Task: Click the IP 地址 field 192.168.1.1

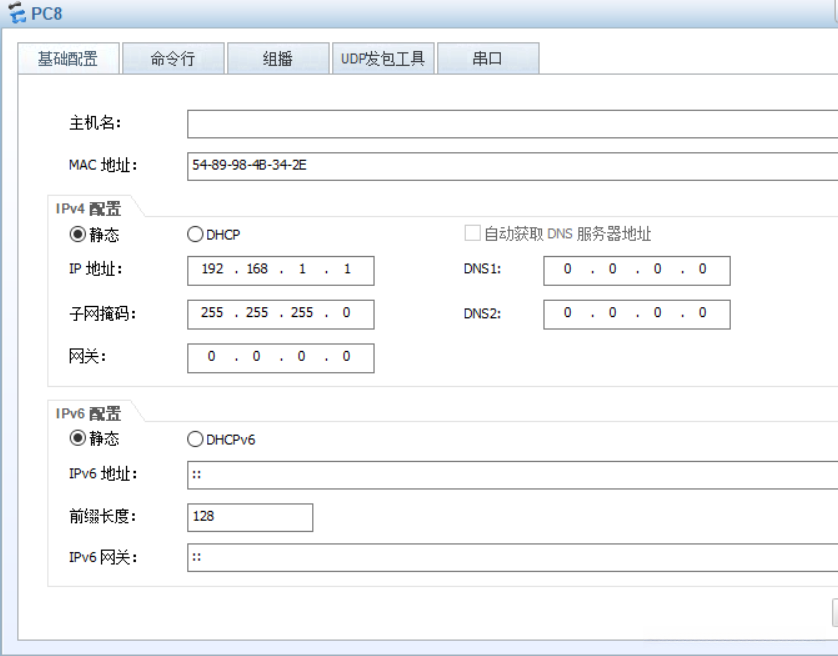Action: pyautogui.click(x=281, y=271)
